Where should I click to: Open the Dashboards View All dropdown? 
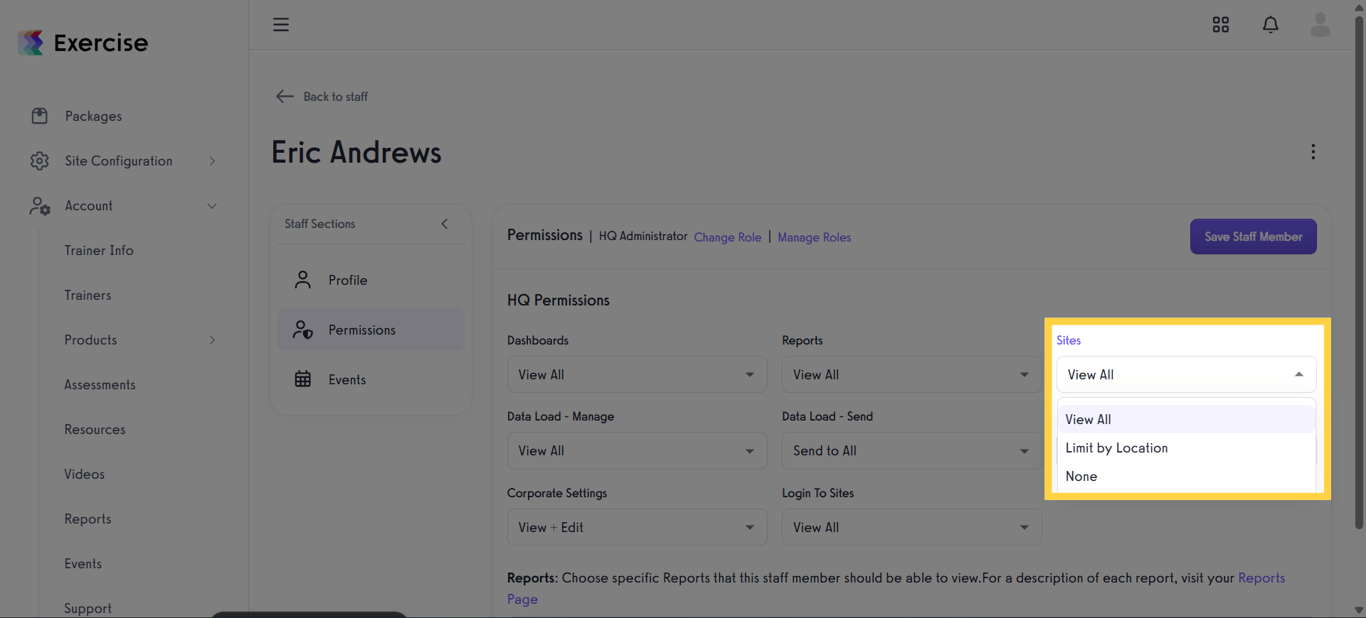click(x=637, y=374)
